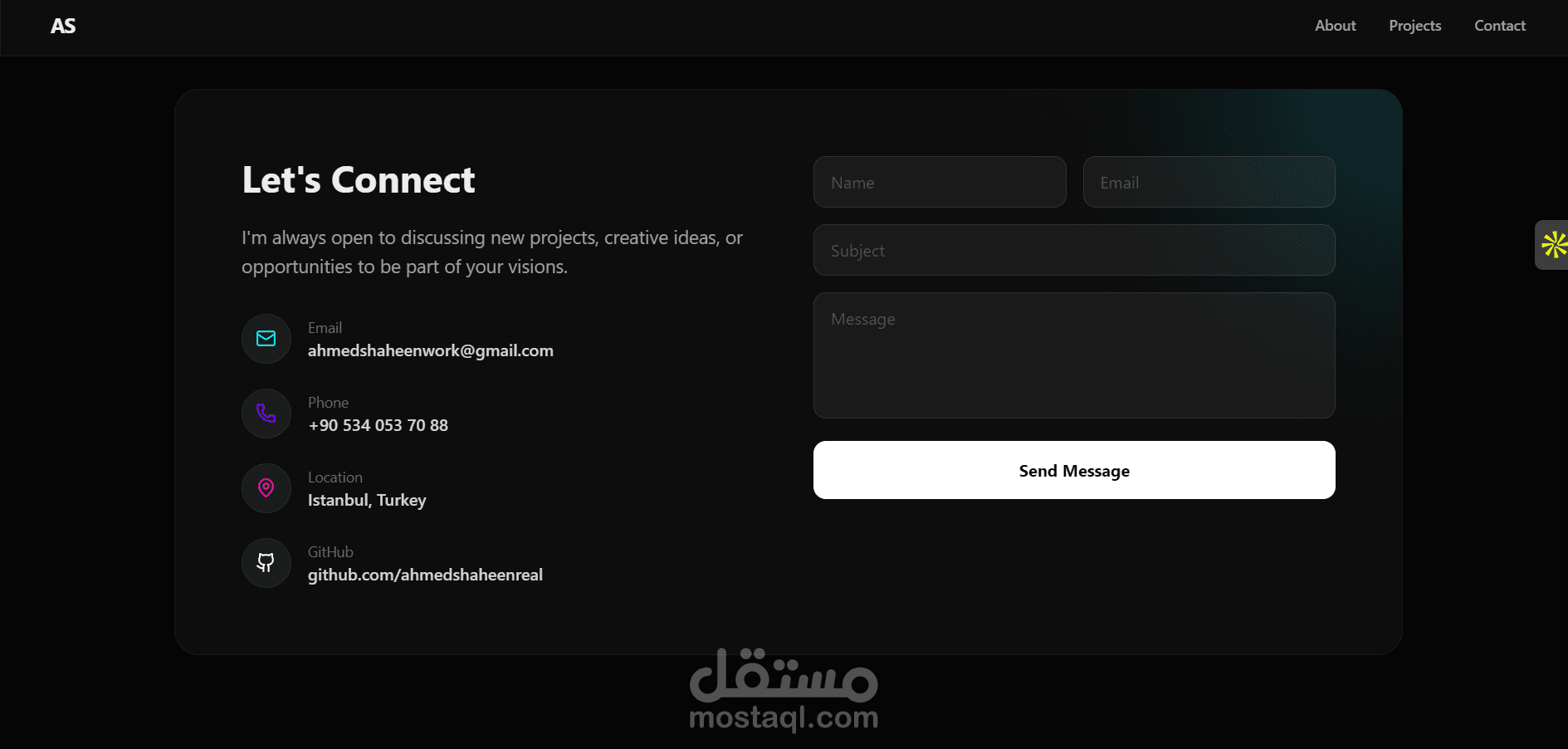Focus the Email input field
Image resolution: width=1568 pixels, height=749 pixels.
coord(1209,182)
